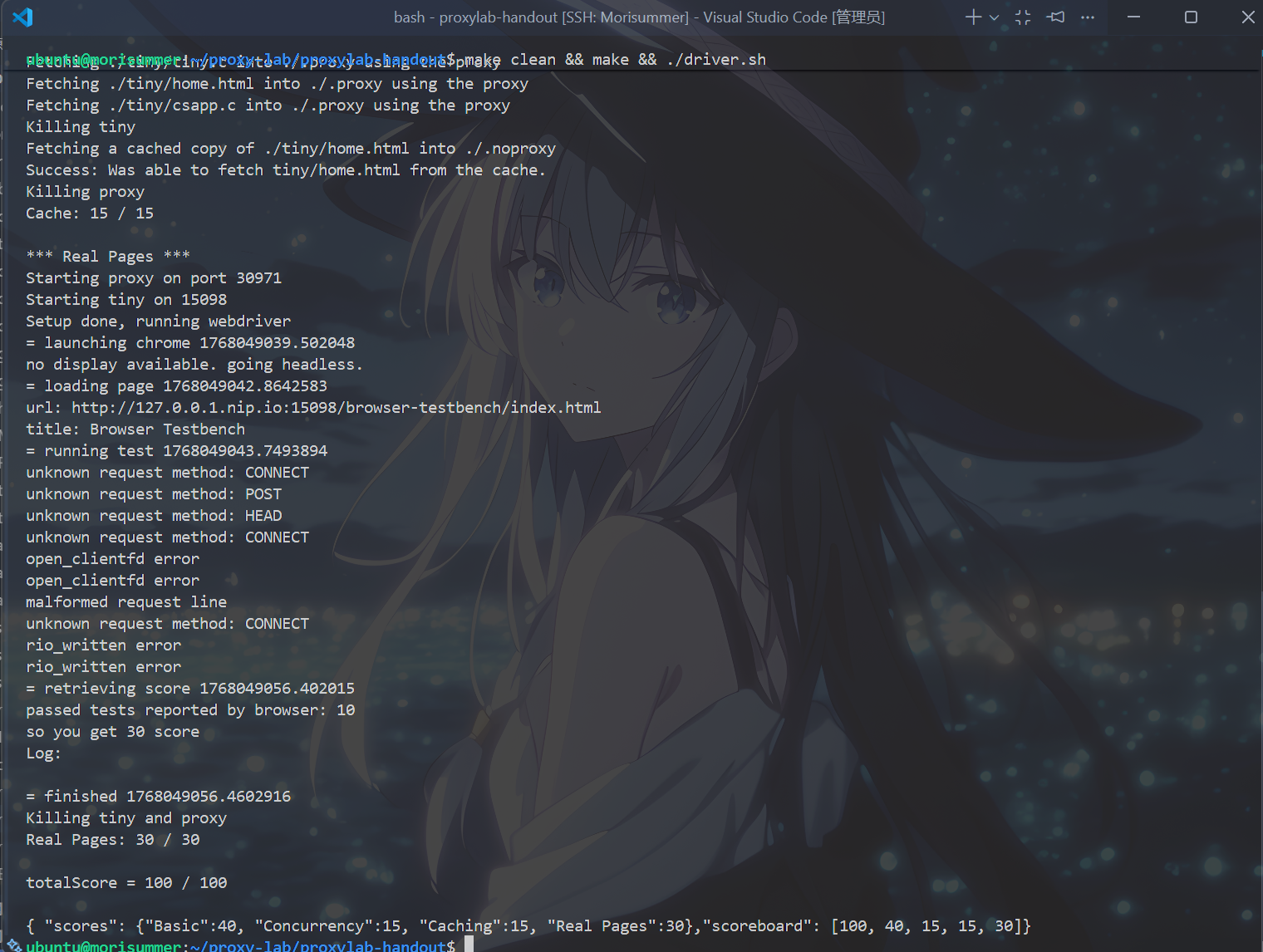This screenshot has height=952, width=1263.
Task: Open the more actions ellipsis menu
Action: click(1088, 17)
